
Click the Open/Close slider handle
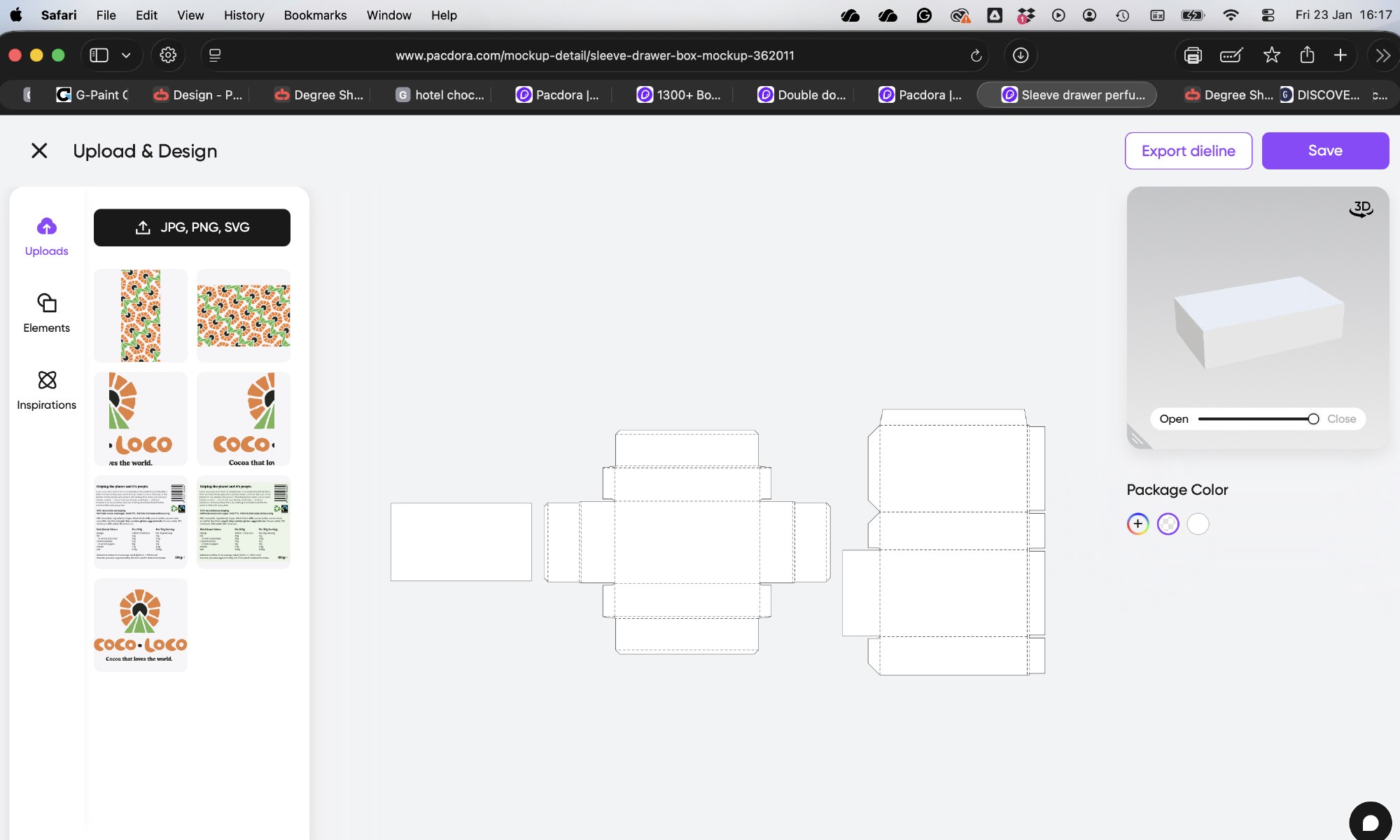click(1313, 419)
